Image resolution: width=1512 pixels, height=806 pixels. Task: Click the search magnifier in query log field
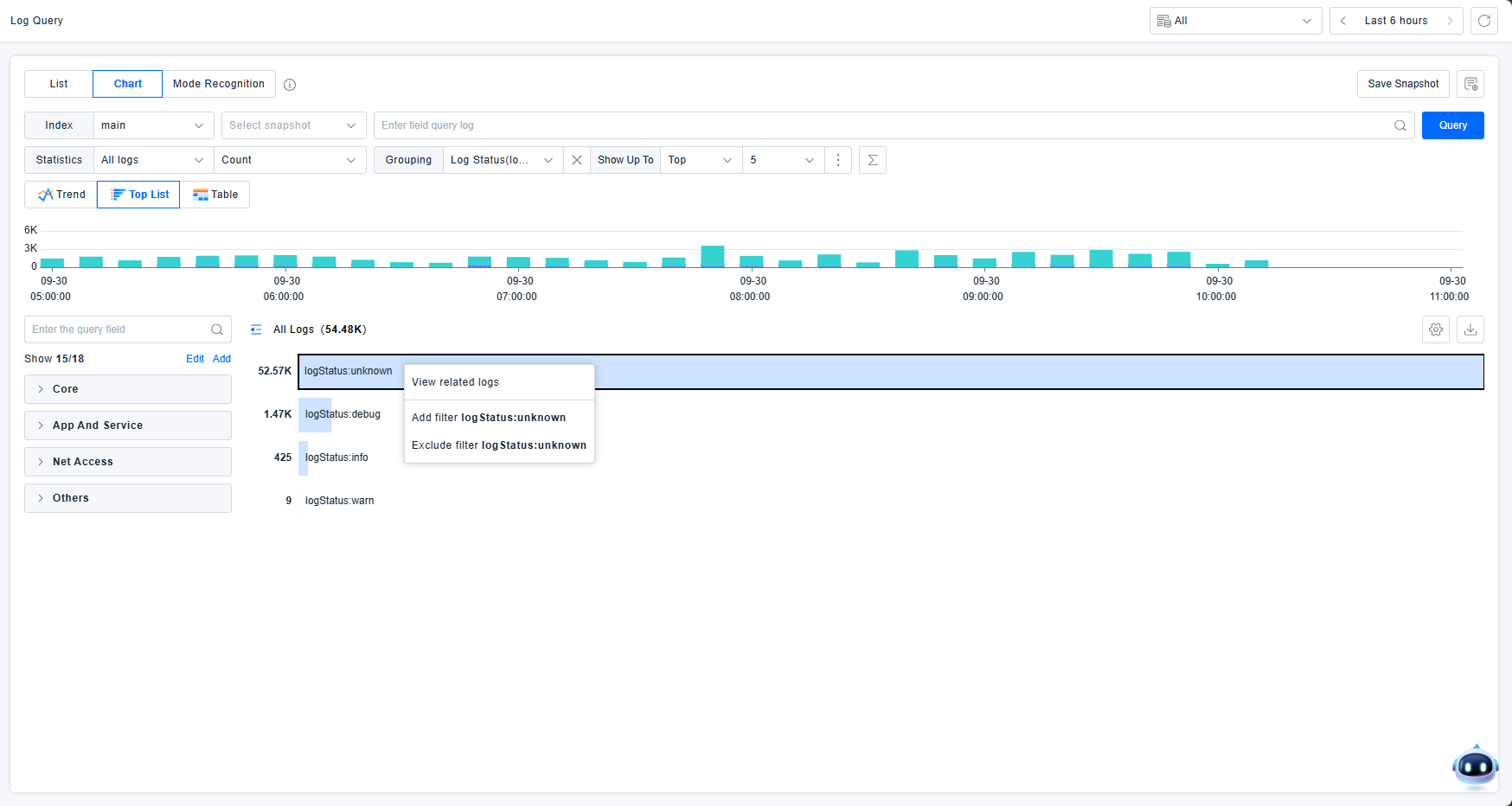pyautogui.click(x=1400, y=125)
